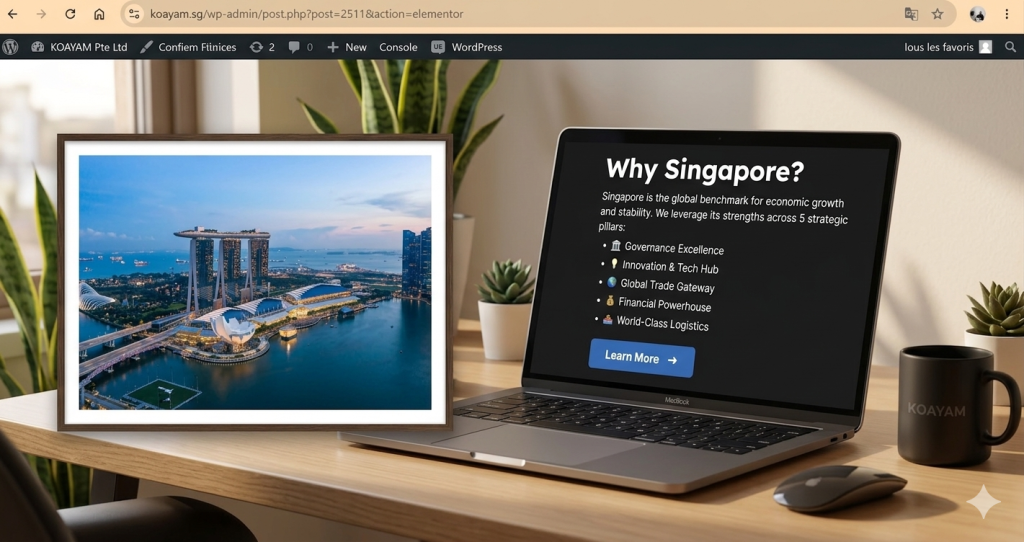1024x542 pixels.
Task: Open the browser three-dot menu
Action: [x=1006, y=14]
